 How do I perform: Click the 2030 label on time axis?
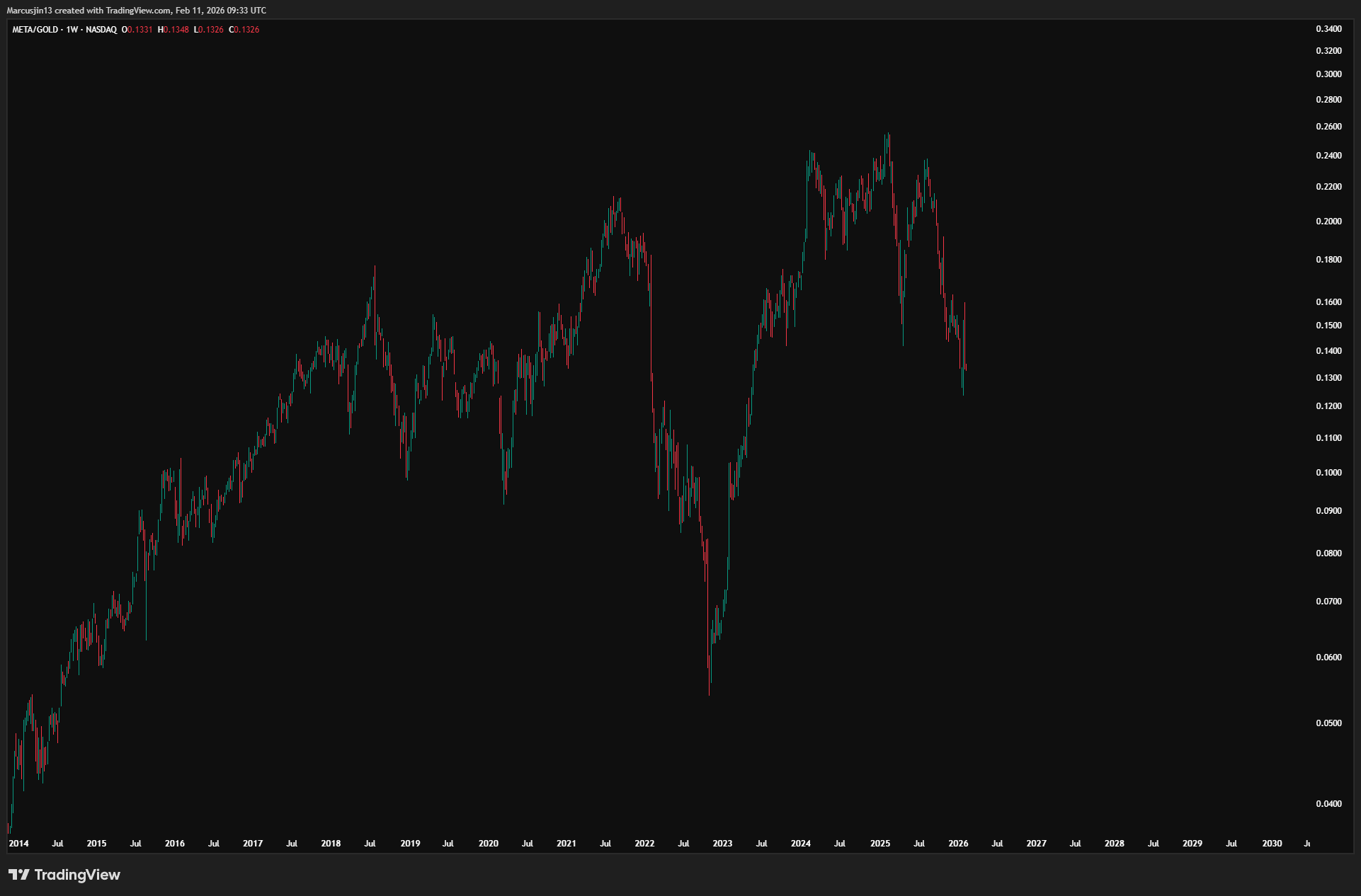(1272, 844)
